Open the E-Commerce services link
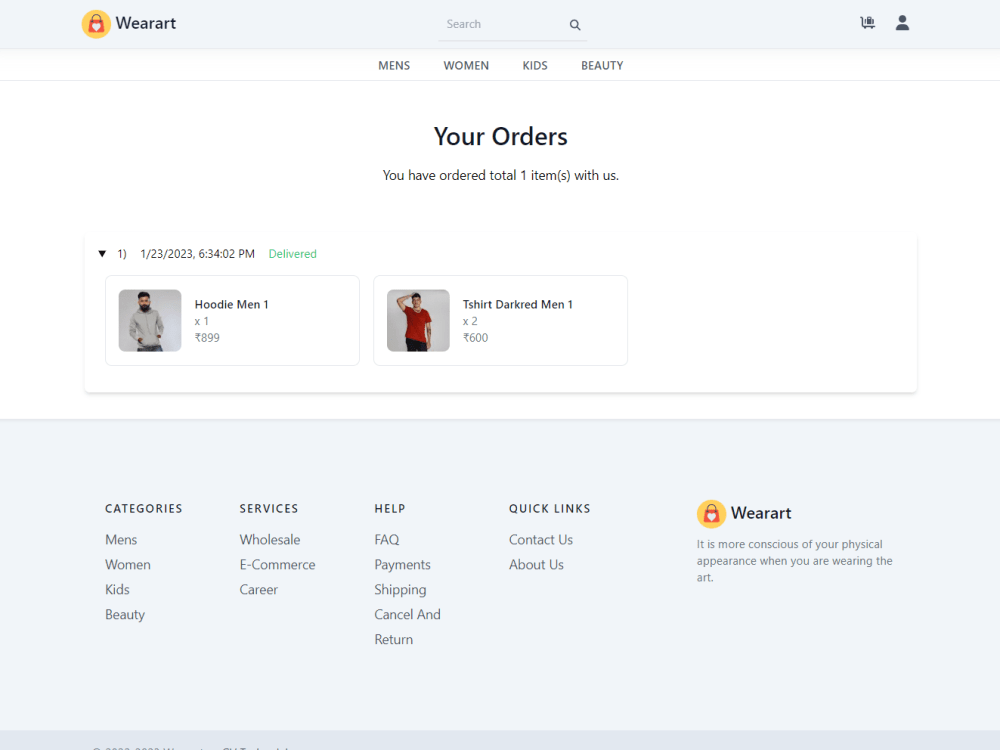 click(277, 564)
